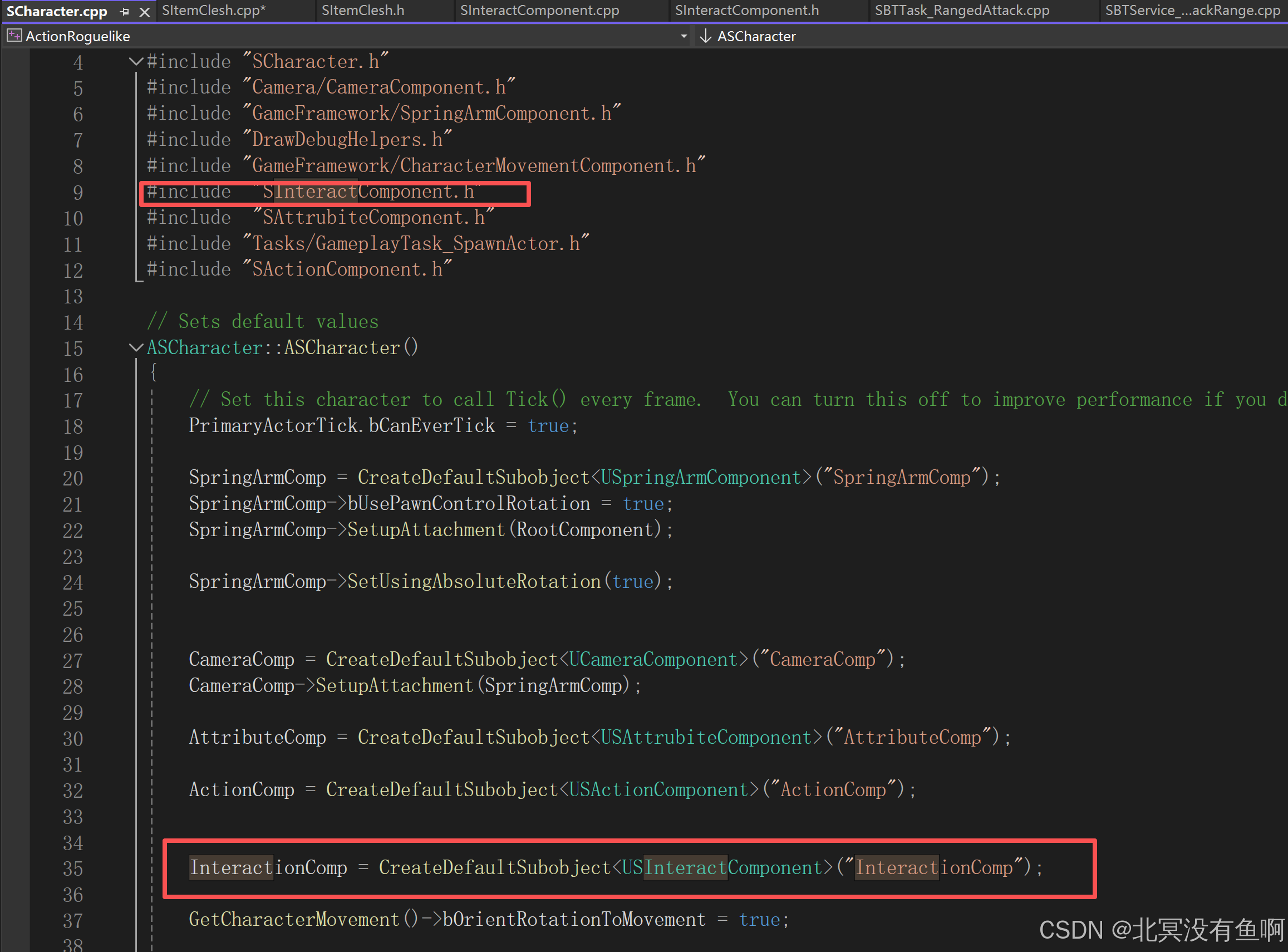Open the ActionRoguelike project scope dropdown
1288x952 pixels.
click(683, 36)
